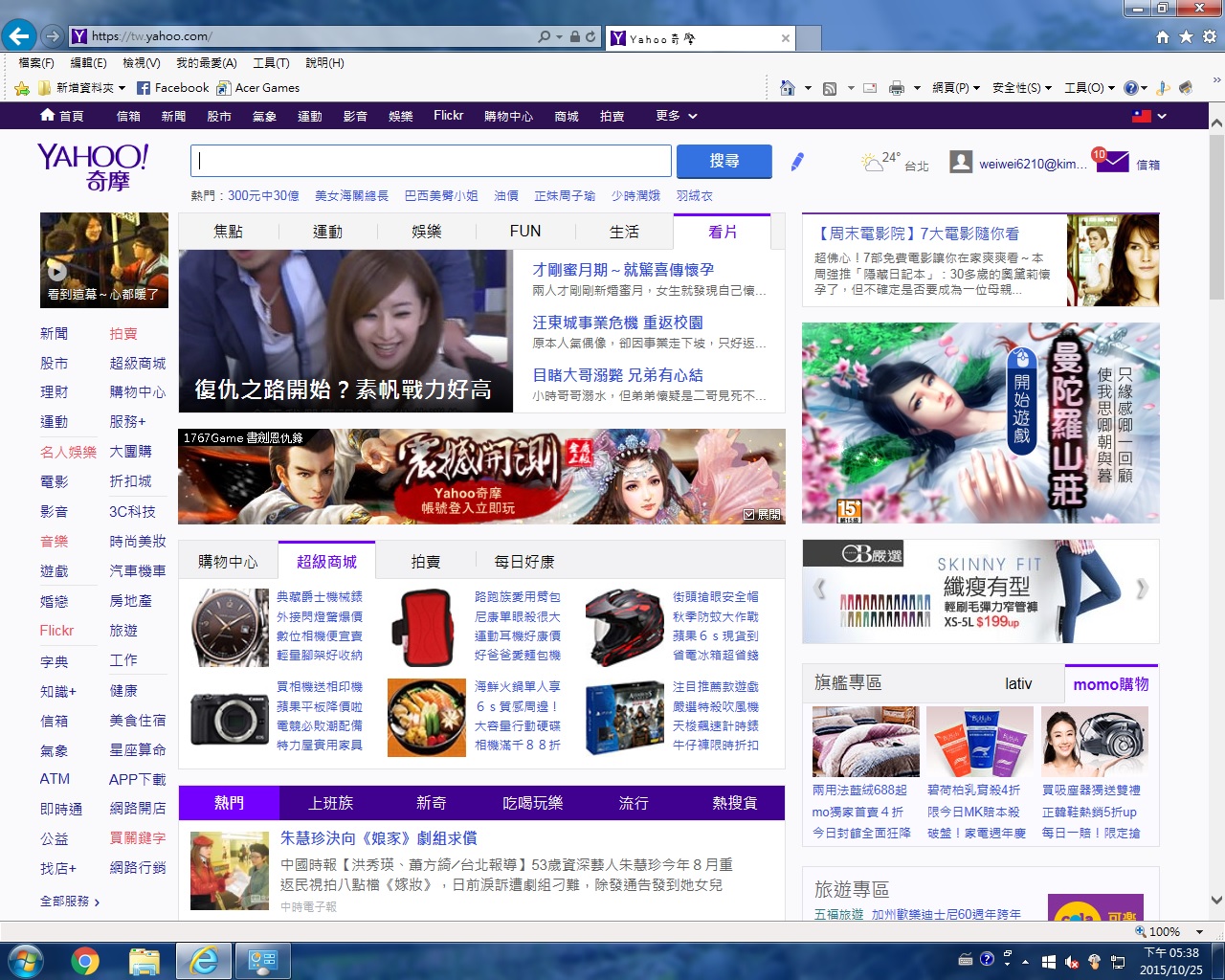The height and width of the screenshot is (980, 1225).
Task: Open Acer Games favorite in favorites bar
Action: [257, 88]
